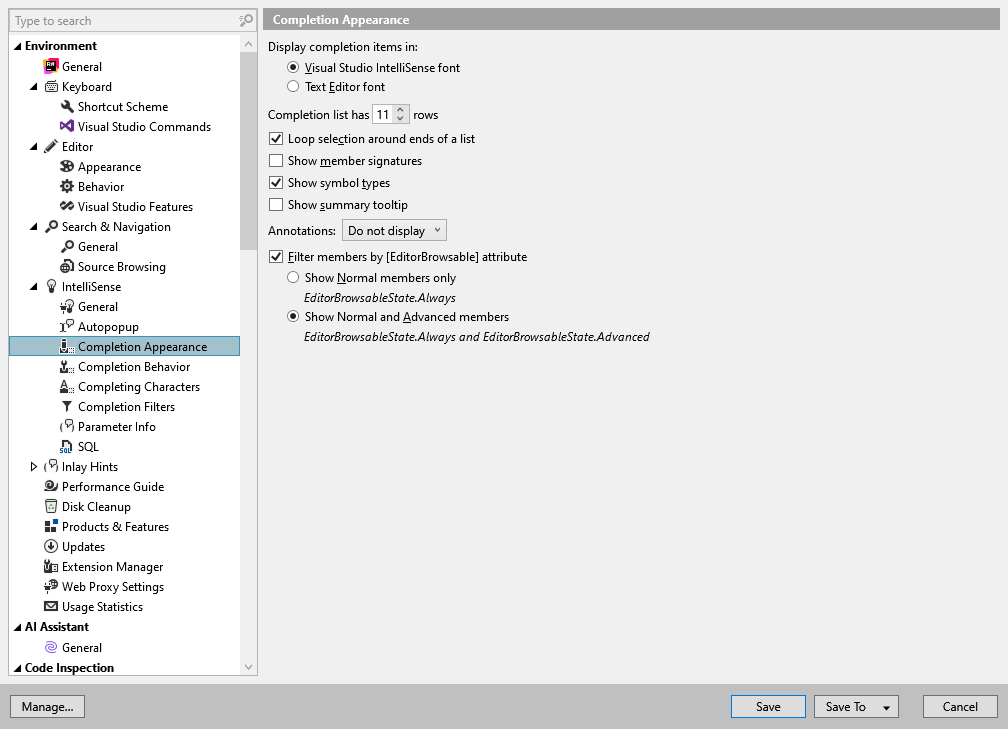Collapse the IntelliSense tree section

[33, 286]
